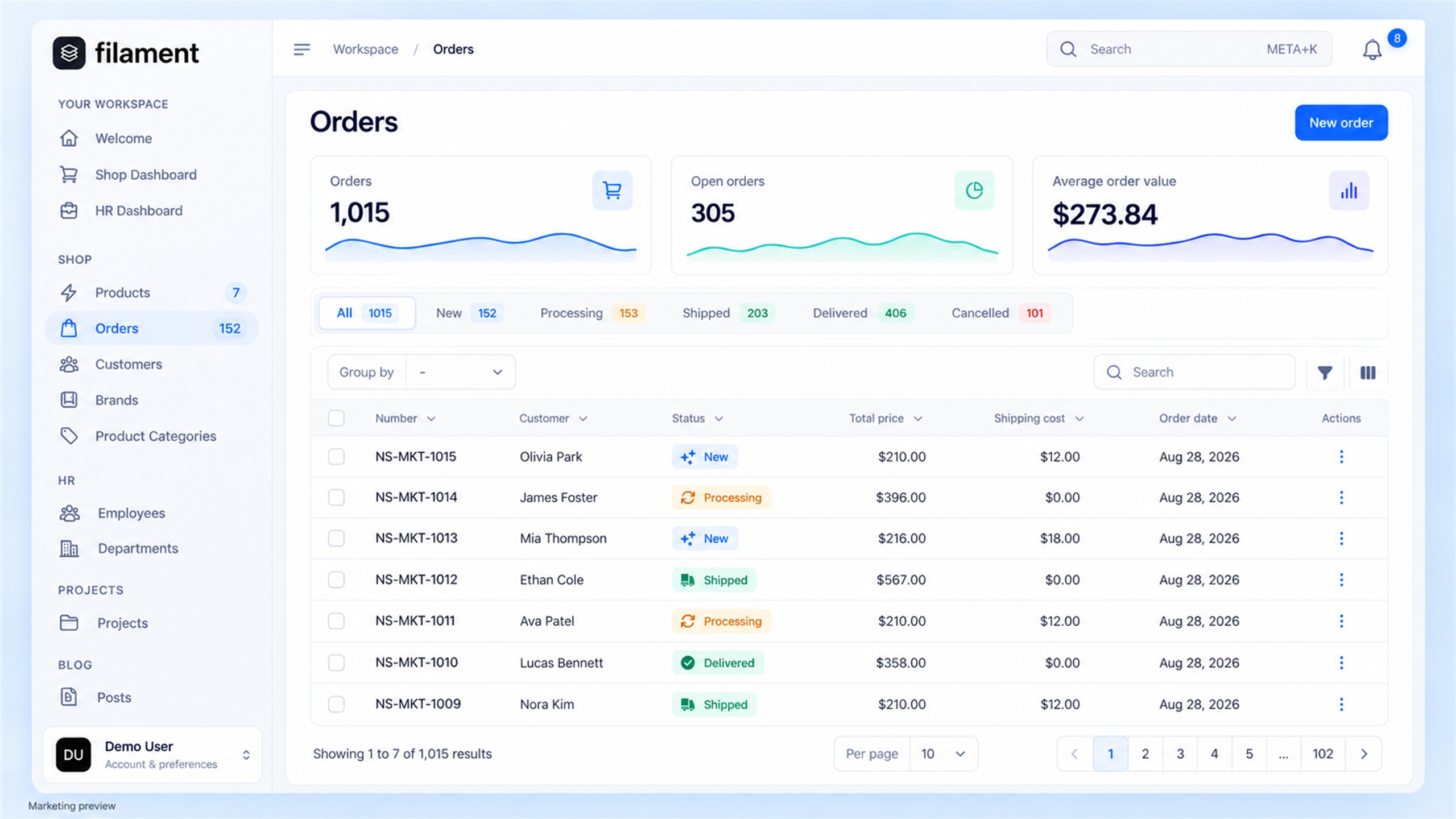Open actions menu for NS-MKT-1015
1456x819 pixels.
pyautogui.click(x=1341, y=457)
